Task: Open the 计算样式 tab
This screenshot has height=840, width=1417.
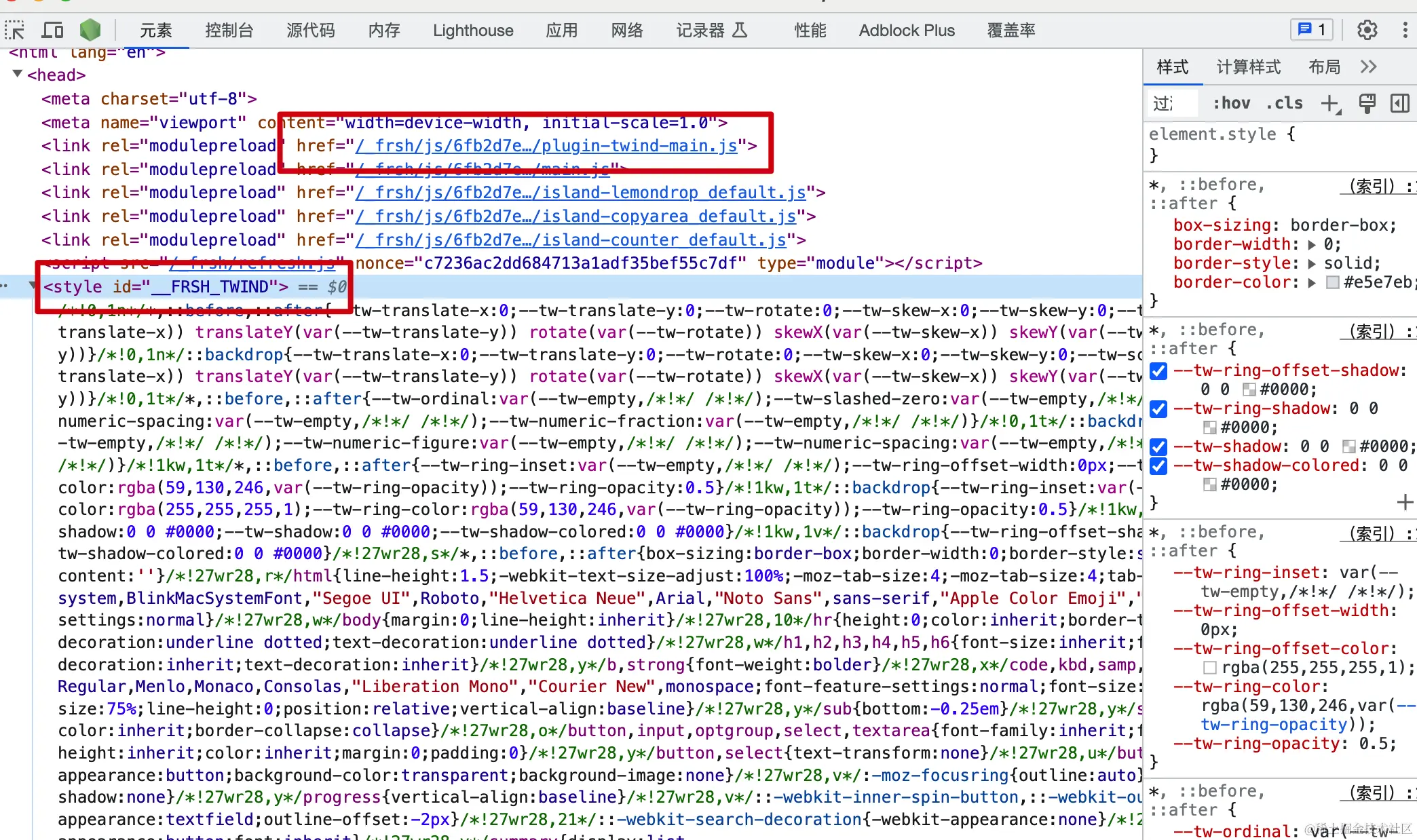Action: pos(1248,66)
